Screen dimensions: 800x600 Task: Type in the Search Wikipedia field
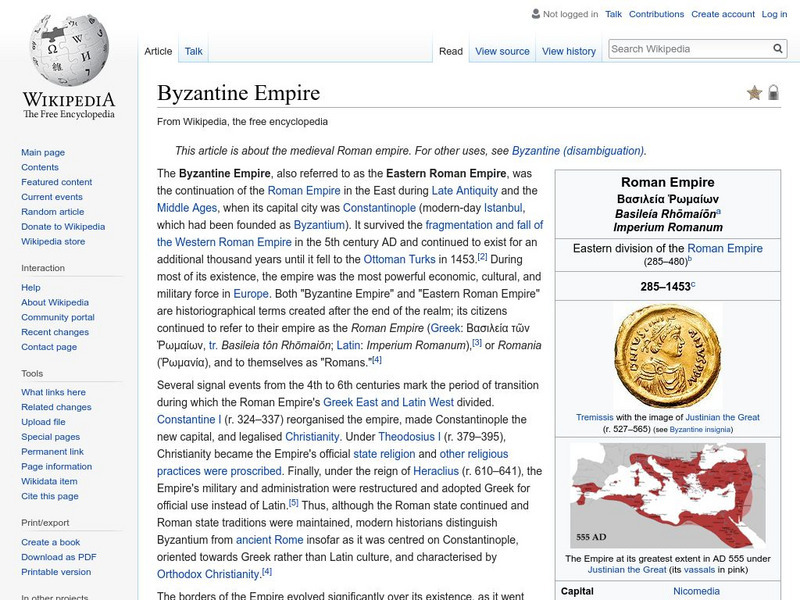point(688,49)
